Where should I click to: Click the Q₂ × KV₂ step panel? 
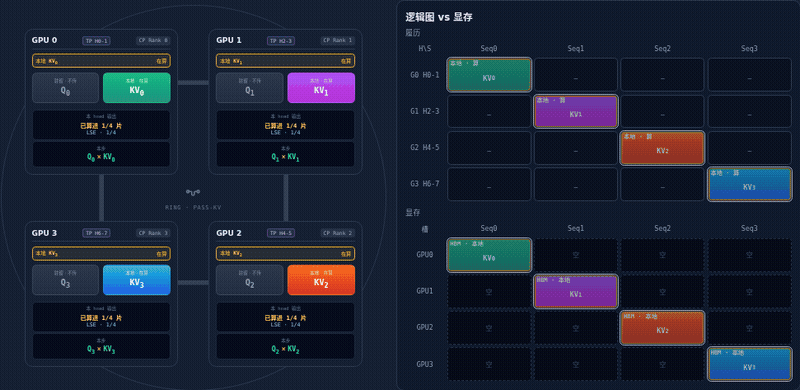286,346
